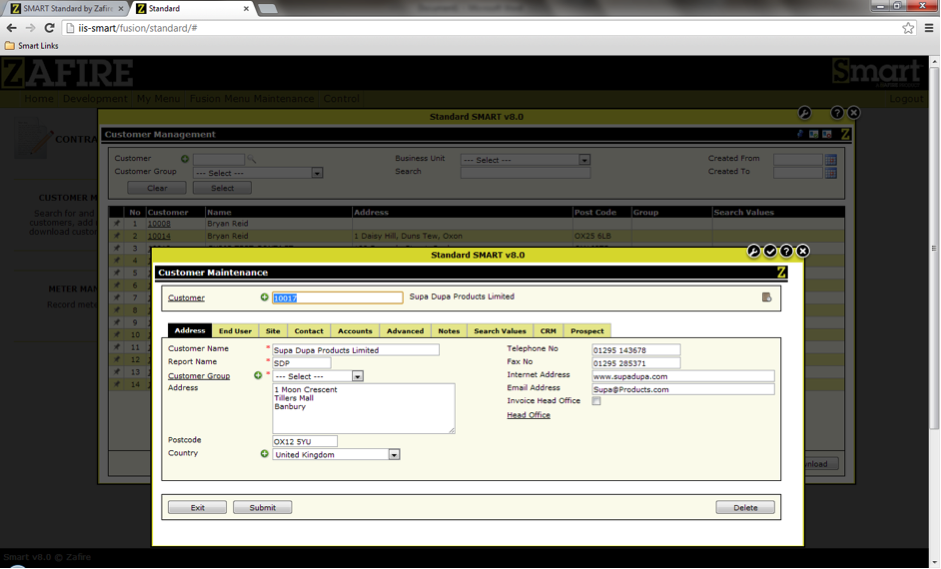The width and height of the screenshot is (941, 569).
Task: Toggle Invoice Head Office checkbox
Action: click(x=596, y=401)
